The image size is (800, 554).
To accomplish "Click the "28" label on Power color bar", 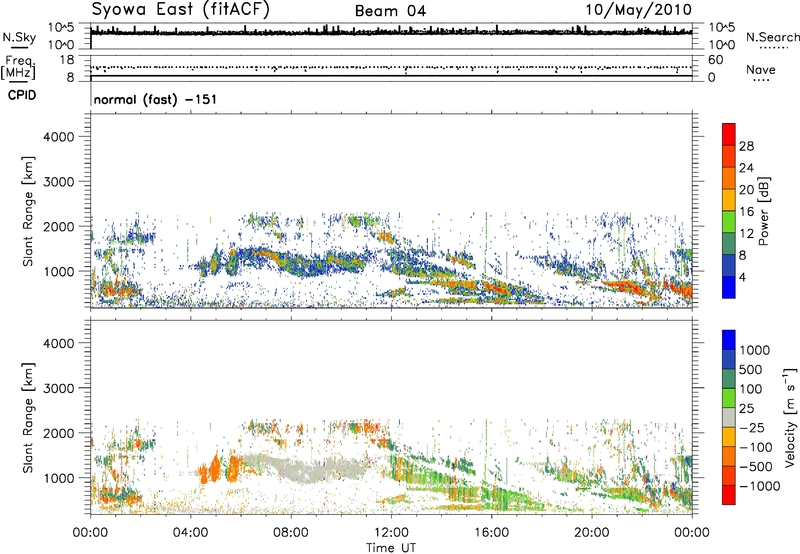I will [746, 146].
